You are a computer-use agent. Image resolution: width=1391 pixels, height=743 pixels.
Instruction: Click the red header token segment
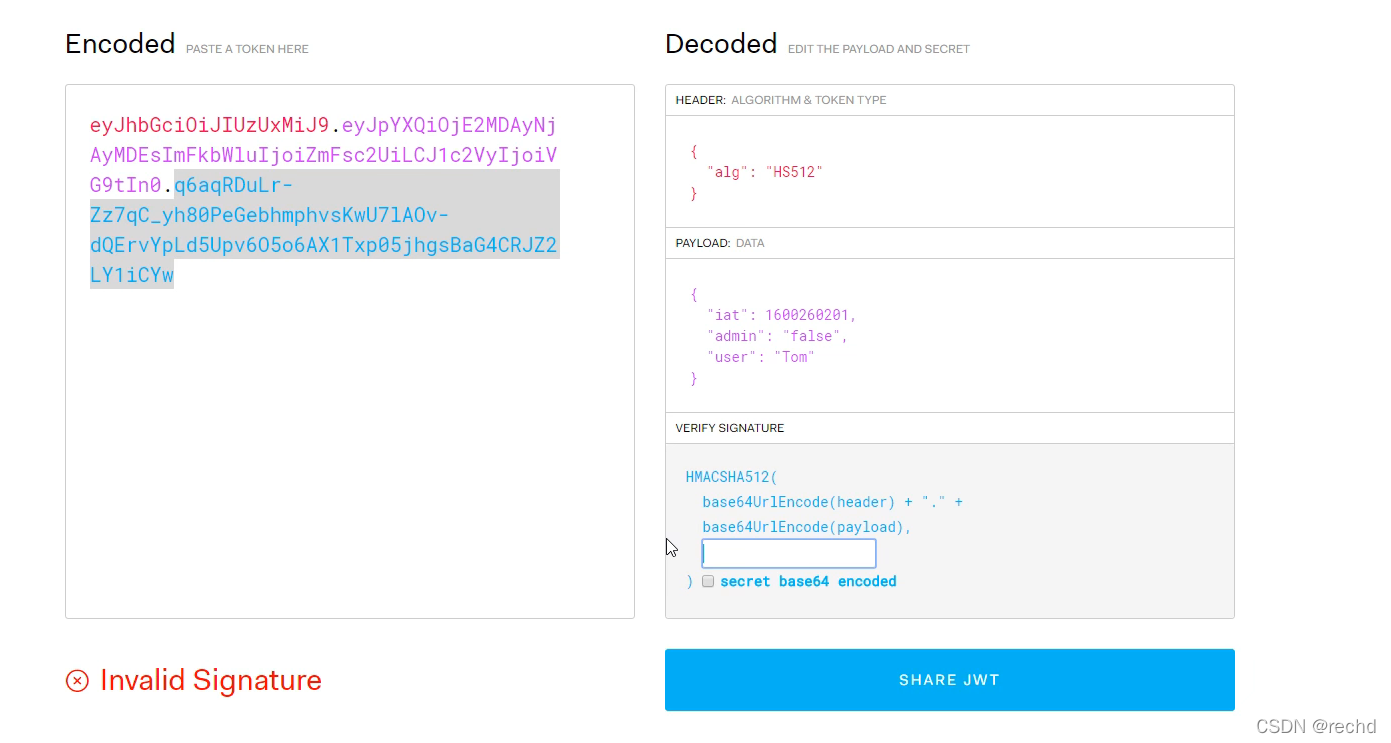pos(209,126)
